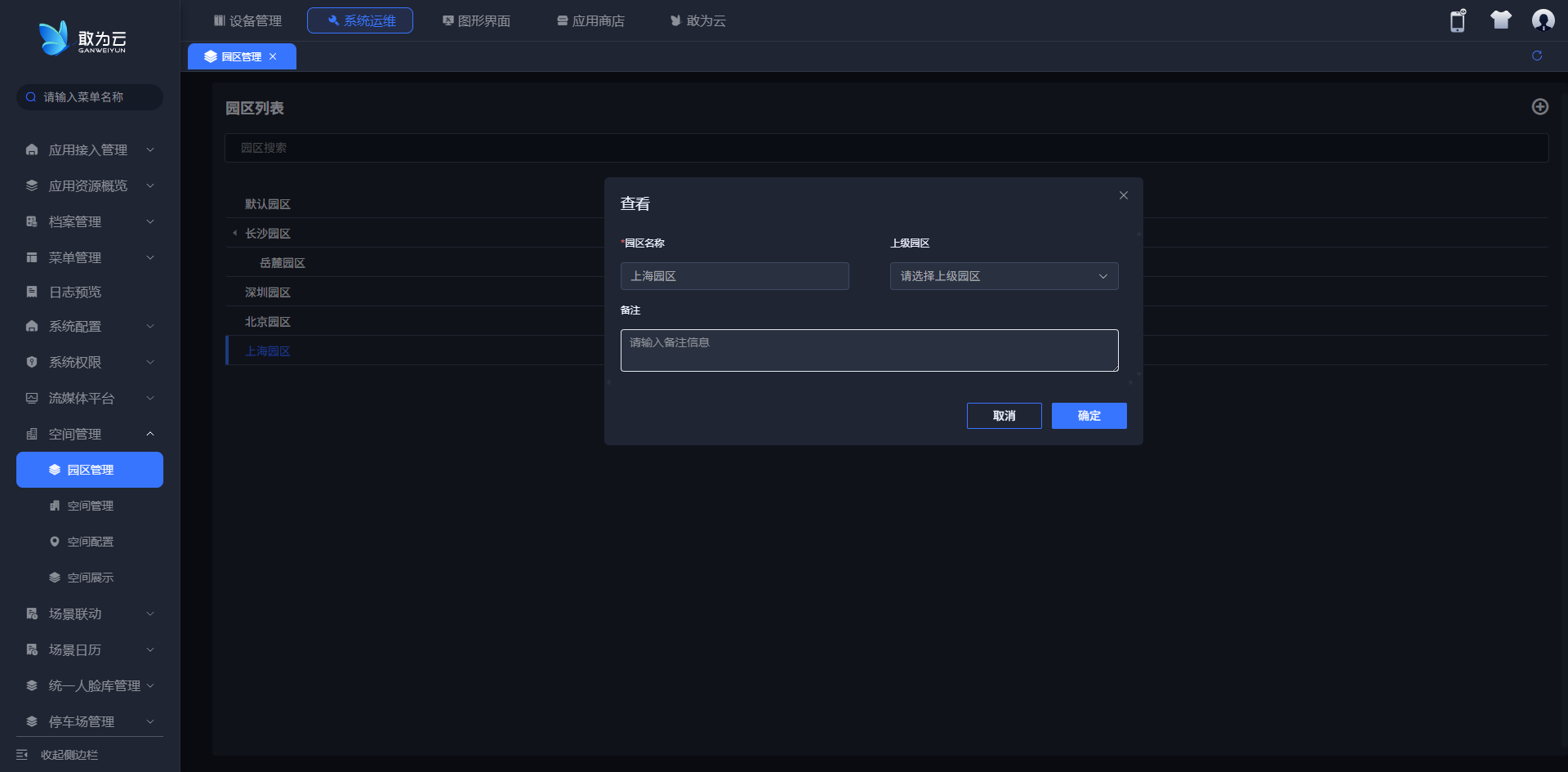Click the search icon in menu search

pos(31,97)
